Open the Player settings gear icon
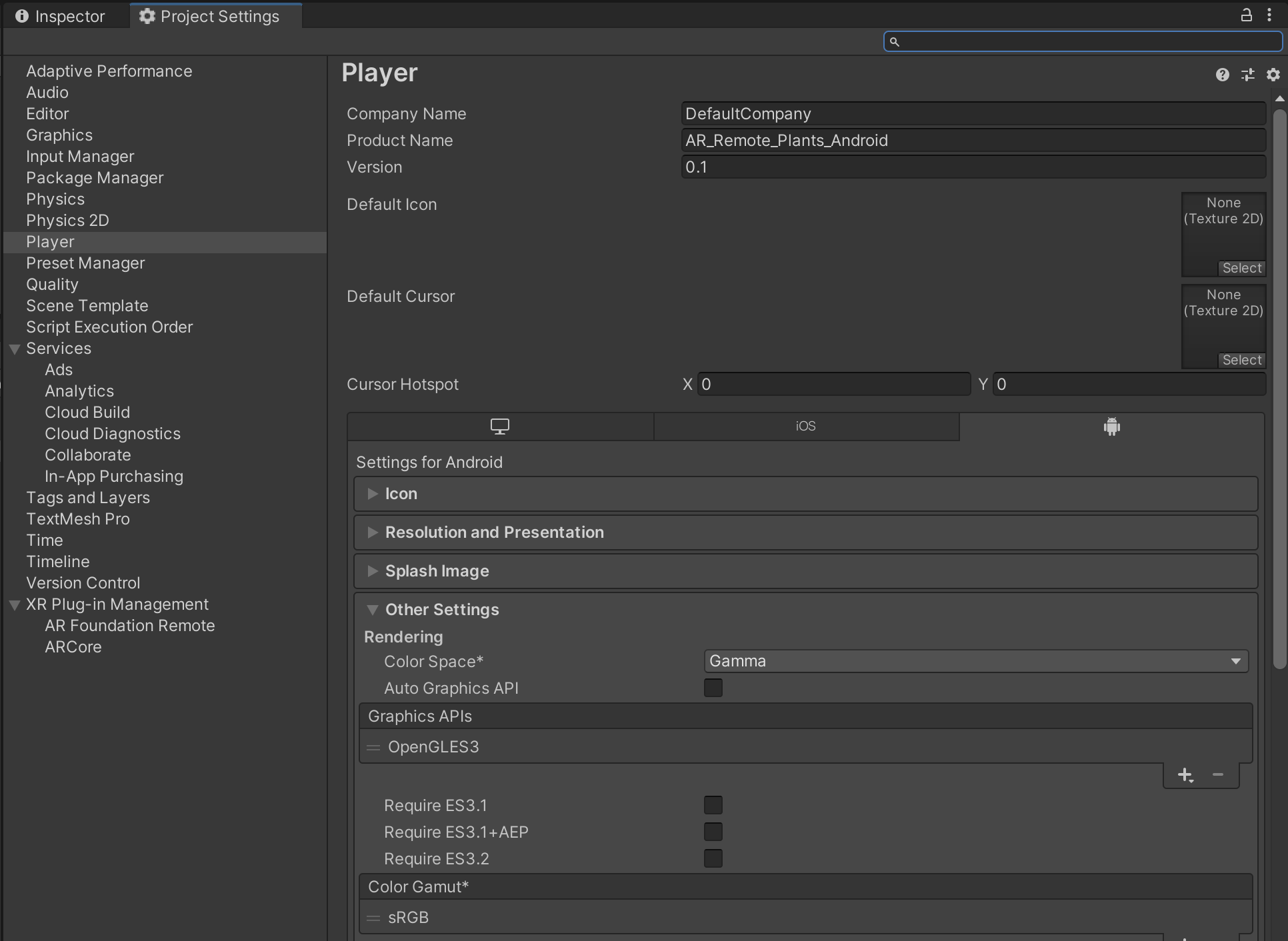Image resolution: width=1288 pixels, height=941 pixels. (1273, 75)
